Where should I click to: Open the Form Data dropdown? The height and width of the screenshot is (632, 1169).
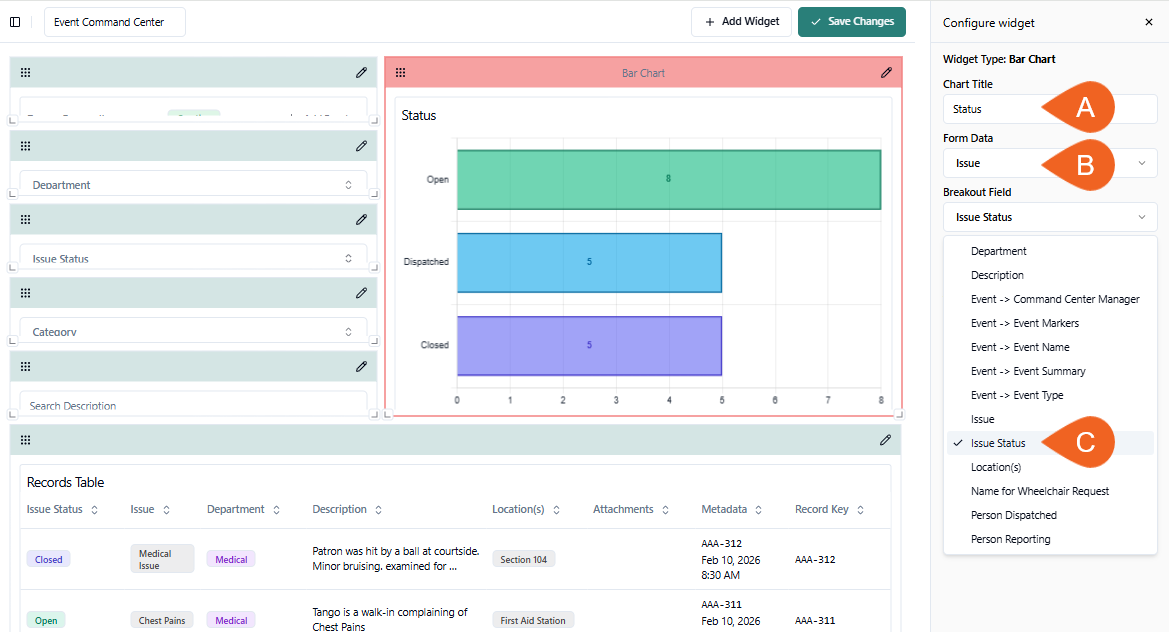coord(1049,163)
